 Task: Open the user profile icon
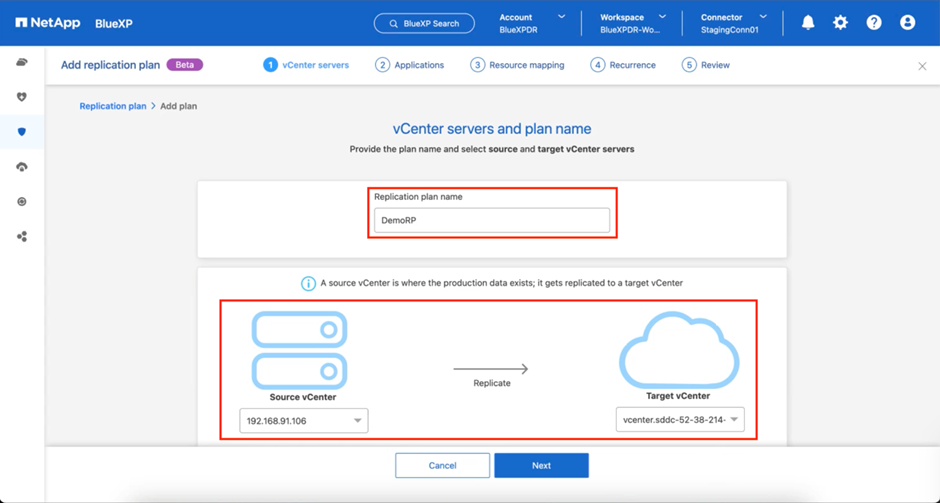tap(907, 23)
